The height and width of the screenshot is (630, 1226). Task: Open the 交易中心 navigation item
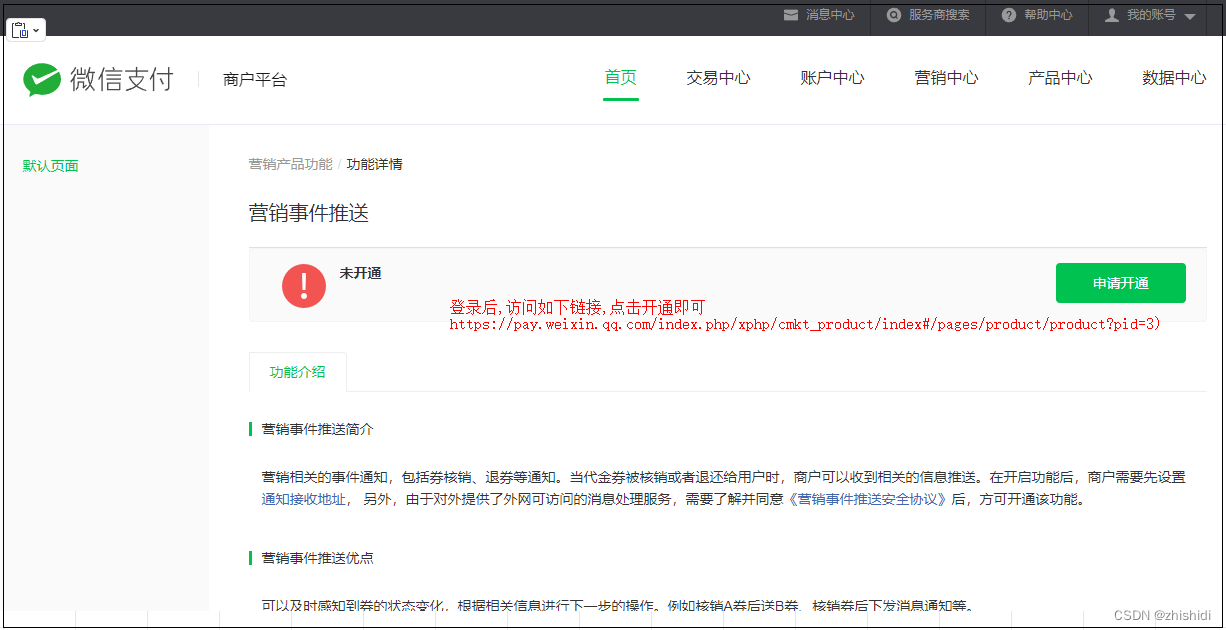[x=718, y=78]
